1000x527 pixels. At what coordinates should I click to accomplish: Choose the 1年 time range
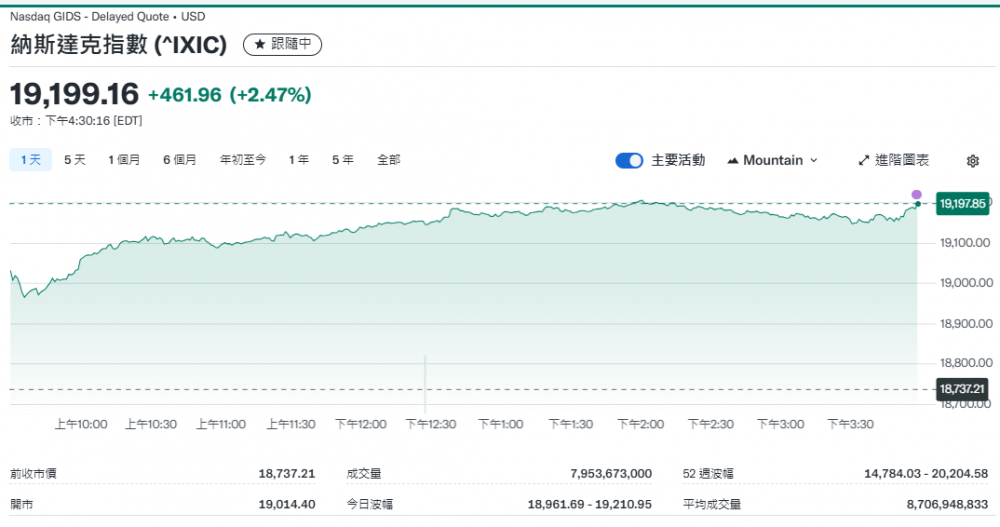click(x=299, y=159)
